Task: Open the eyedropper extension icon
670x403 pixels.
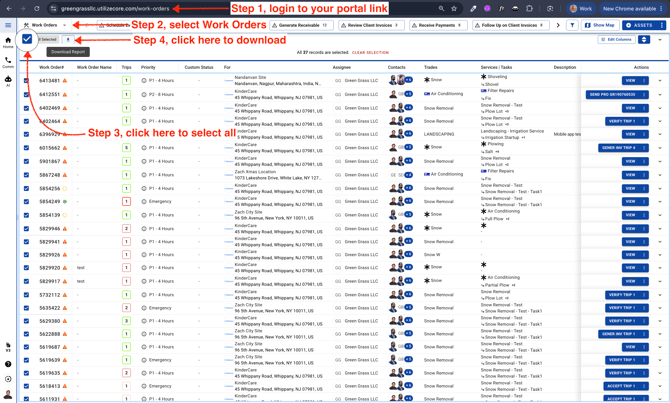Action: pos(473,9)
